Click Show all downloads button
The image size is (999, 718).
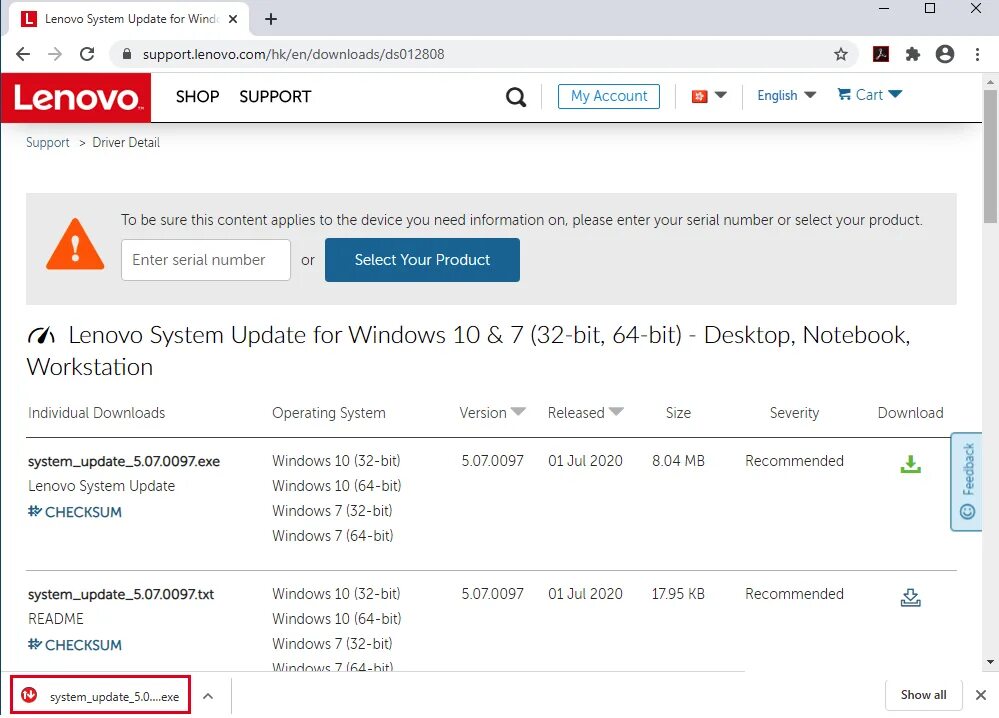[923, 695]
